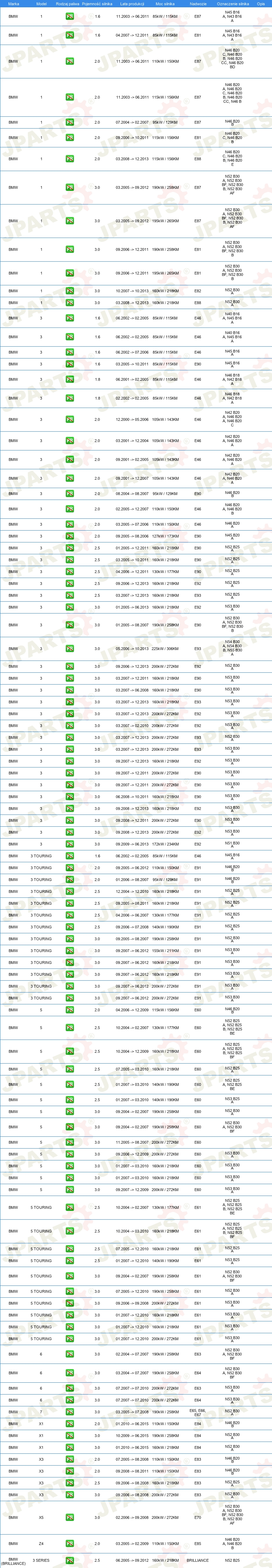Click fuel icon in BMW 3 127kW / 173KM row
Image resolution: width=272 pixels, height=1568 pixels.
tap(70, 536)
